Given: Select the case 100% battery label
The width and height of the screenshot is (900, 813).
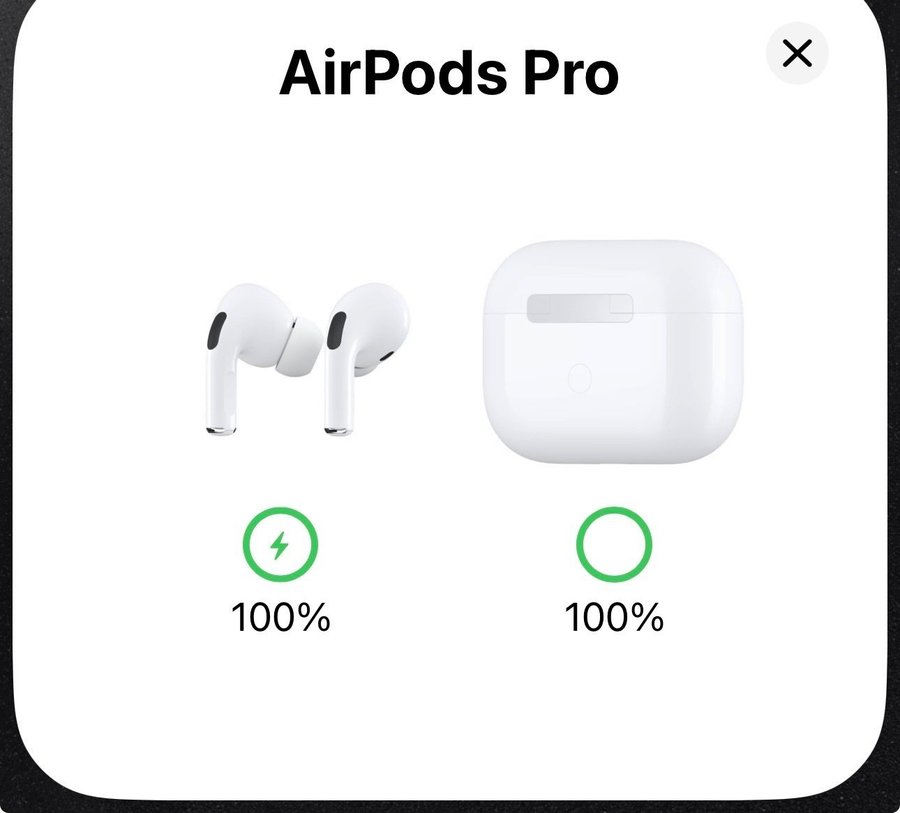Looking at the screenshot, I should coord(614,617).
